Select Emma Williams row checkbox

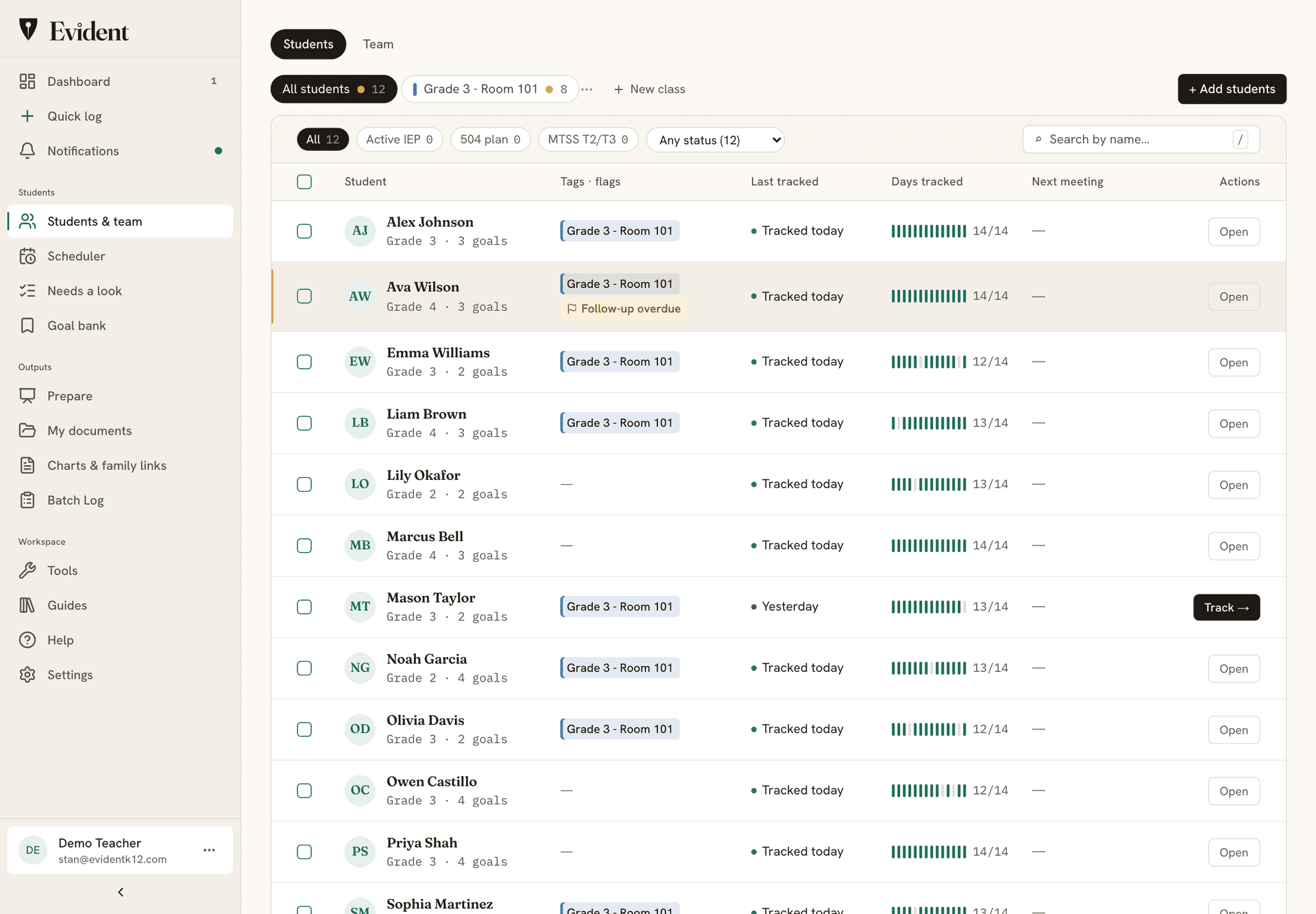(304, 362)
